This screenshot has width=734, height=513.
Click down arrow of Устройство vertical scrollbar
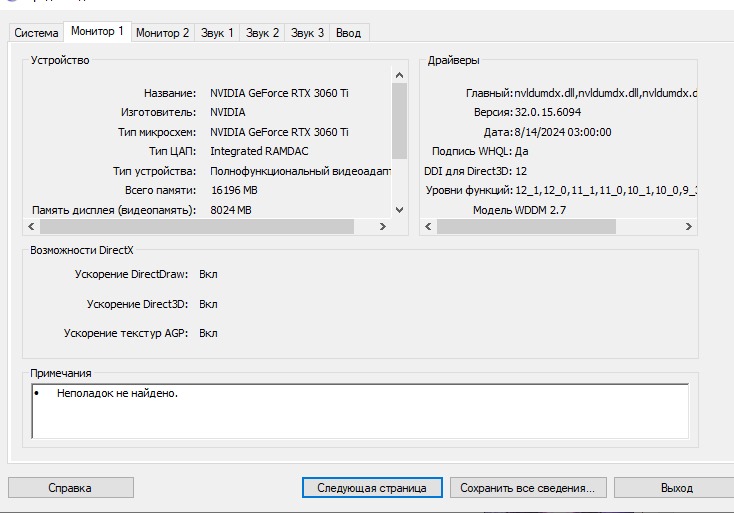click(x=399, y=210)
